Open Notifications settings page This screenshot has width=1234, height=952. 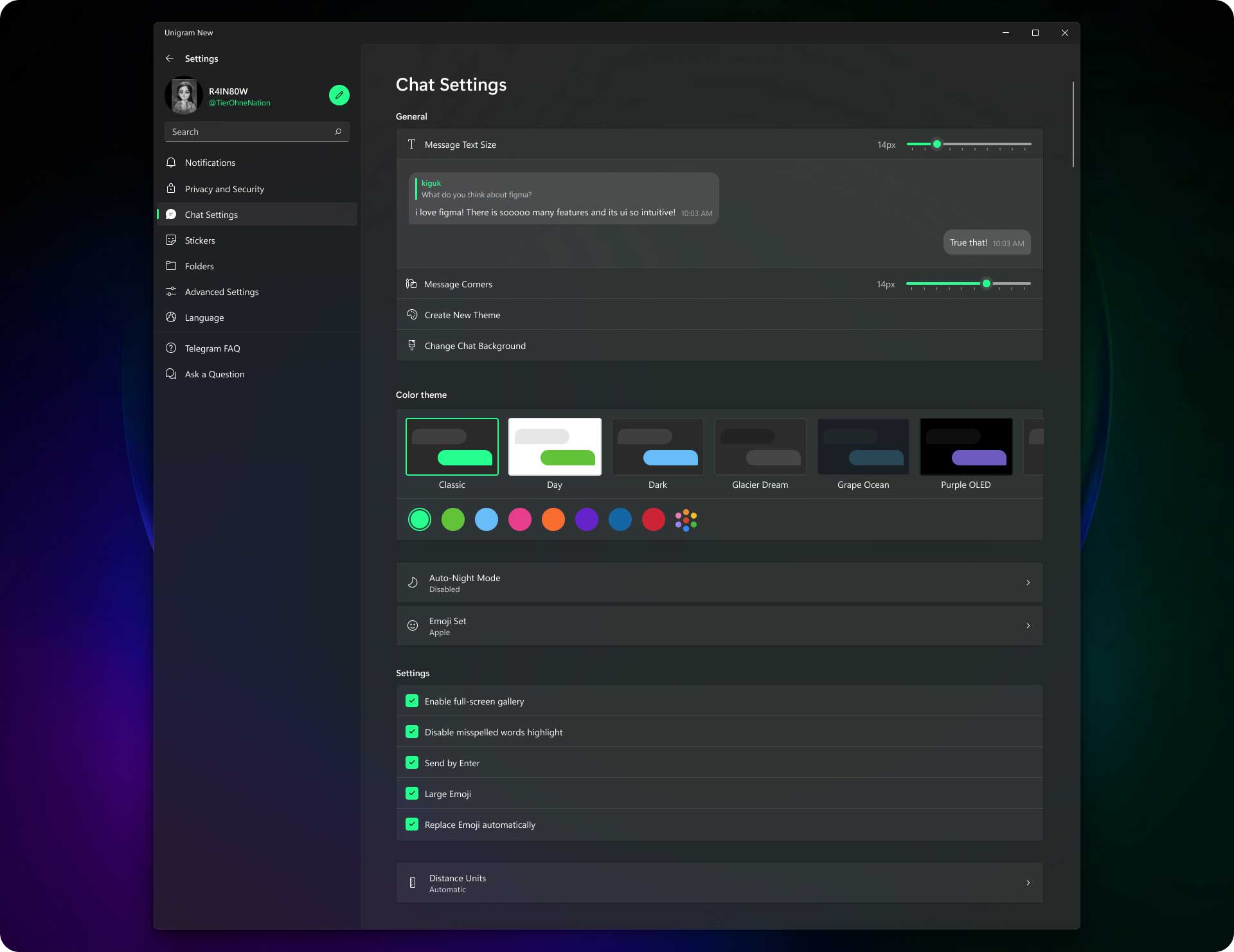[257, 163]
